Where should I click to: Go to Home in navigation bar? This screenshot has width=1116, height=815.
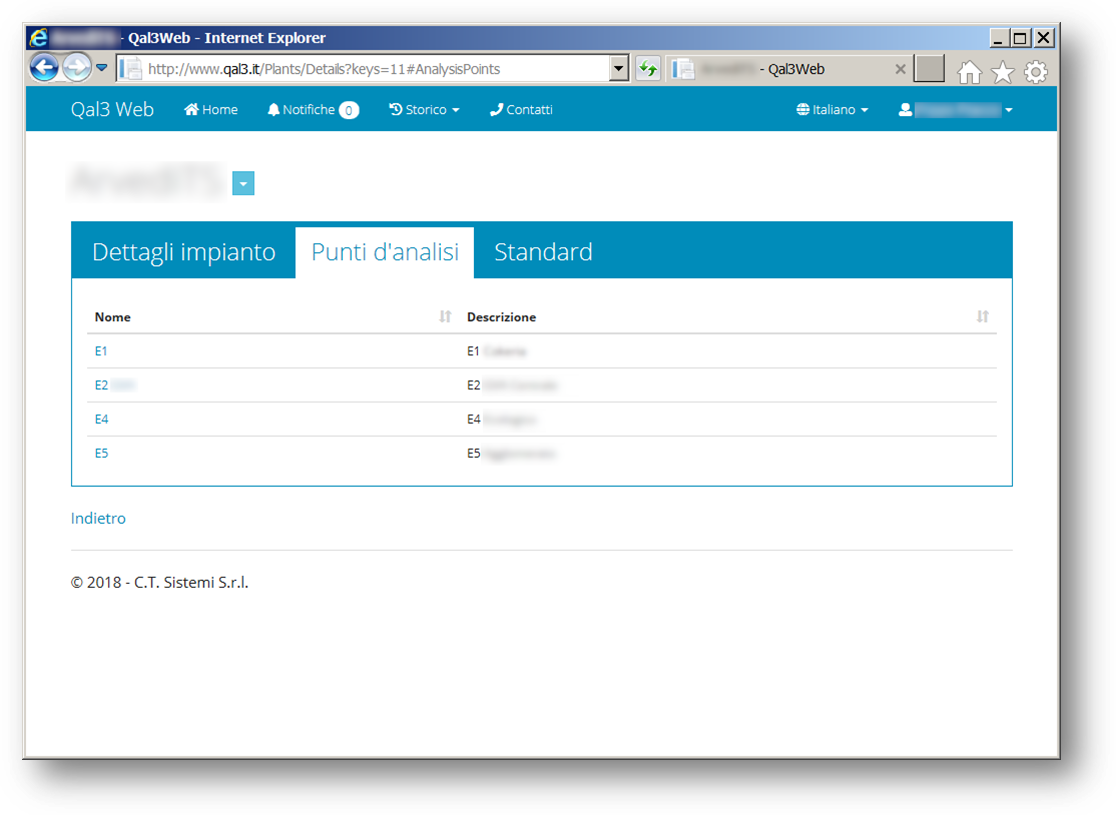coord(211,110)
